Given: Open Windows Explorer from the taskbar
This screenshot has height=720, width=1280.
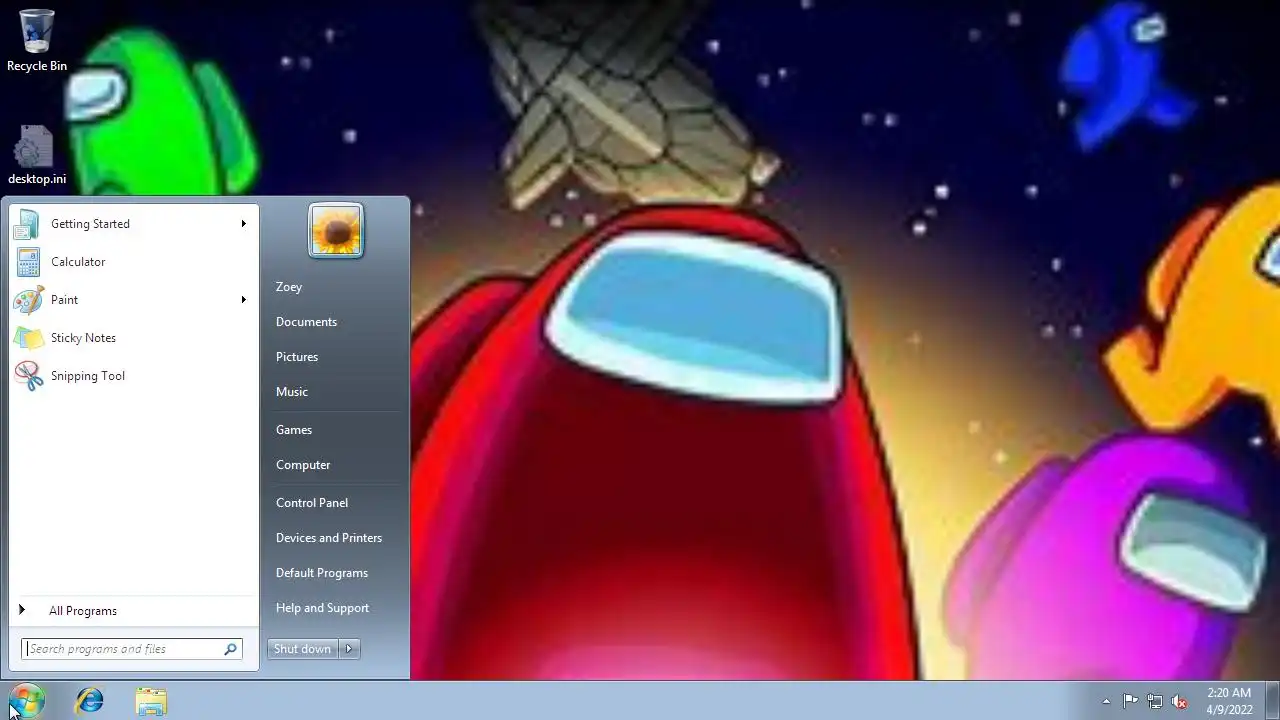Looking at the screenshot, I should coord(151,701).
